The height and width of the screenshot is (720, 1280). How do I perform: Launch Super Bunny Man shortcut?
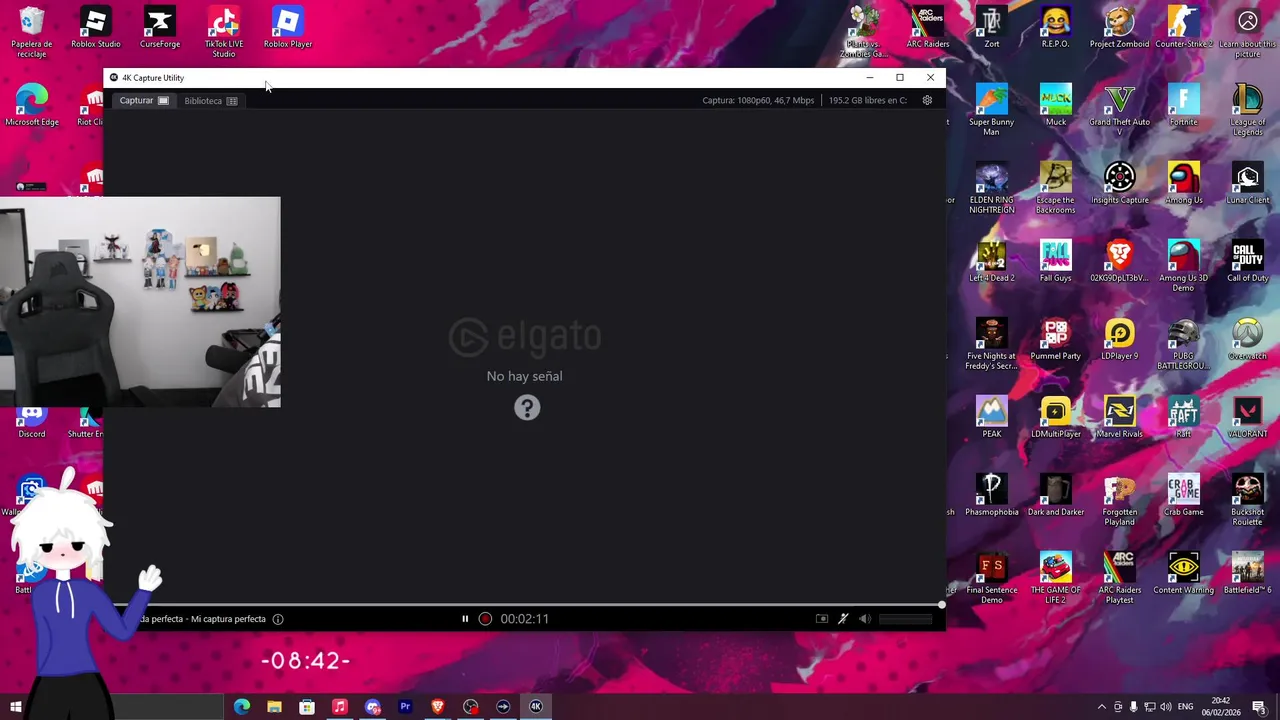pyautogui.click(x=992, y=110)
